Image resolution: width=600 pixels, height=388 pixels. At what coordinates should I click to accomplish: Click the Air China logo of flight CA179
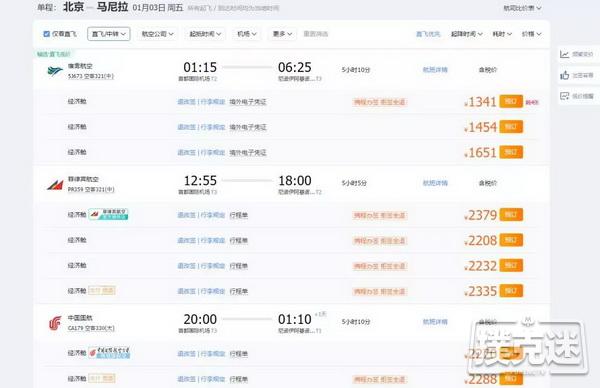[x=55, y=323]
